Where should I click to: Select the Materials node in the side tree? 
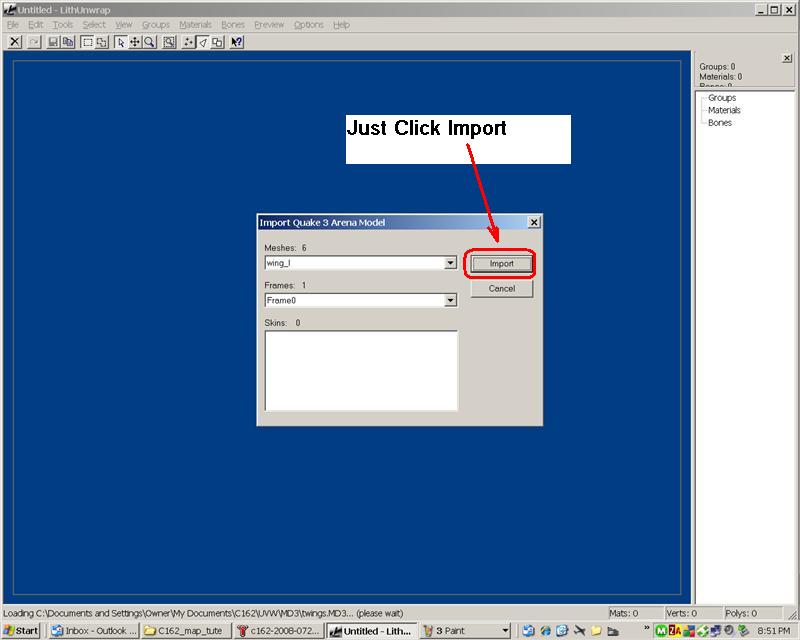click(x=724, y=110)
